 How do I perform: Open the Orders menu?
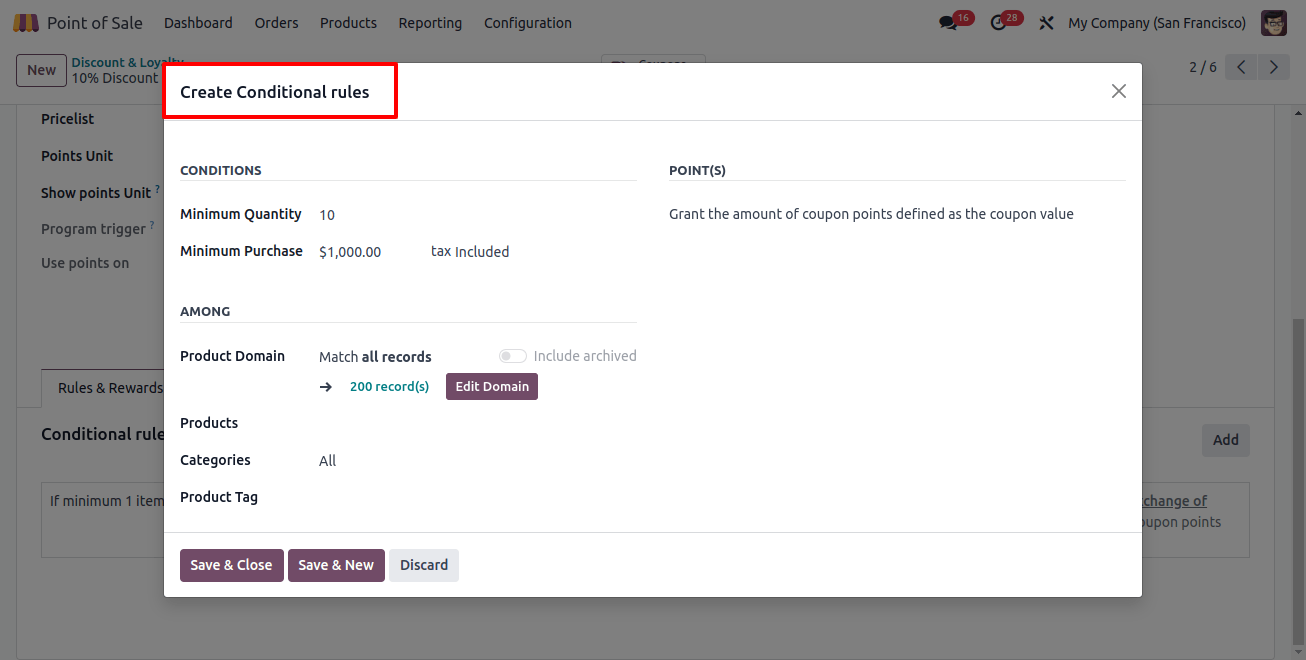276,23
